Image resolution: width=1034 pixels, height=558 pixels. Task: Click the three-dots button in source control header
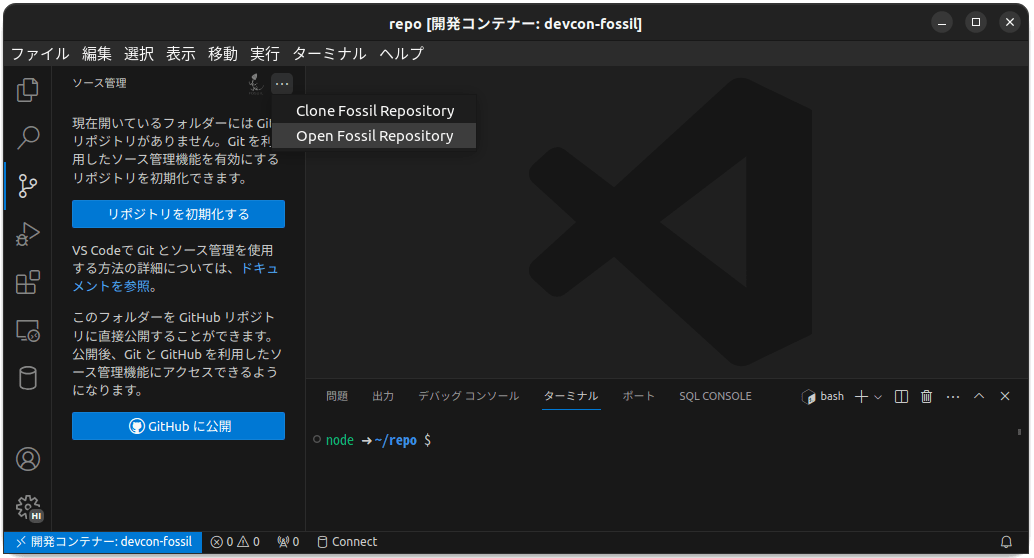coord(282,84)
